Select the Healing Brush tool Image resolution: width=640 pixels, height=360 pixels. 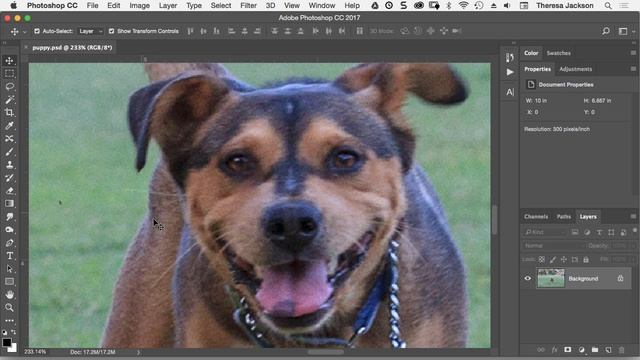[x=9, y=139]
